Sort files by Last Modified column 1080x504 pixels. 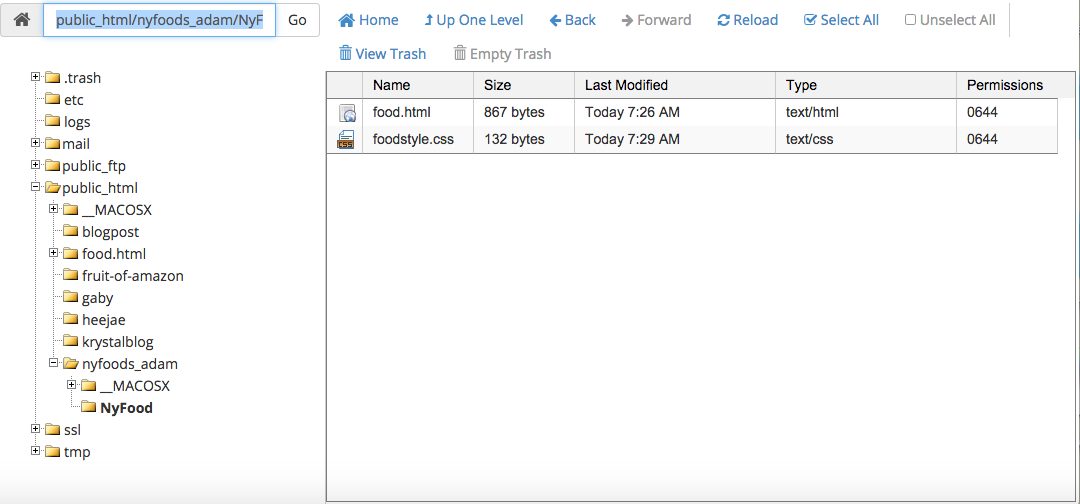pyautogui.click(x=626, y=85)
